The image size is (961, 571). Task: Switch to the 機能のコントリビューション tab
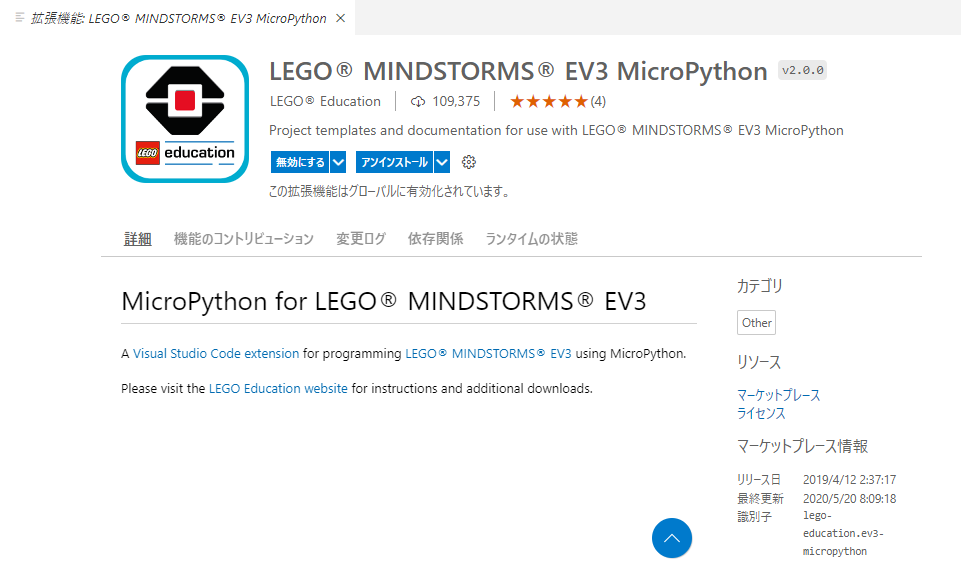point(243,239)
